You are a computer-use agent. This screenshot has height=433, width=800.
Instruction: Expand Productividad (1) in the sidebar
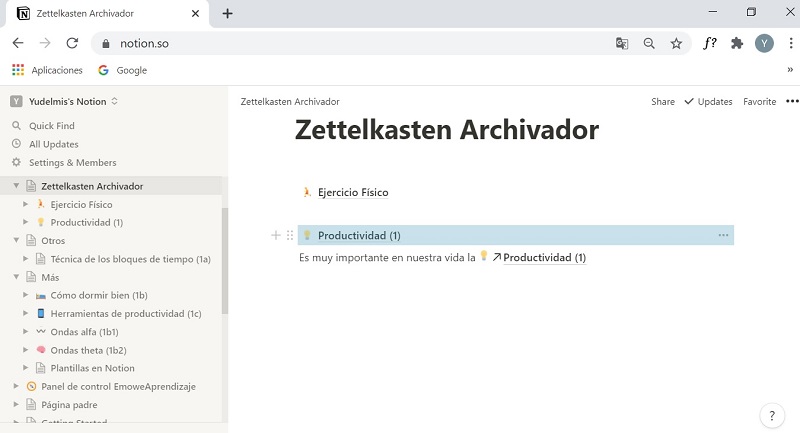click(26, 222)
